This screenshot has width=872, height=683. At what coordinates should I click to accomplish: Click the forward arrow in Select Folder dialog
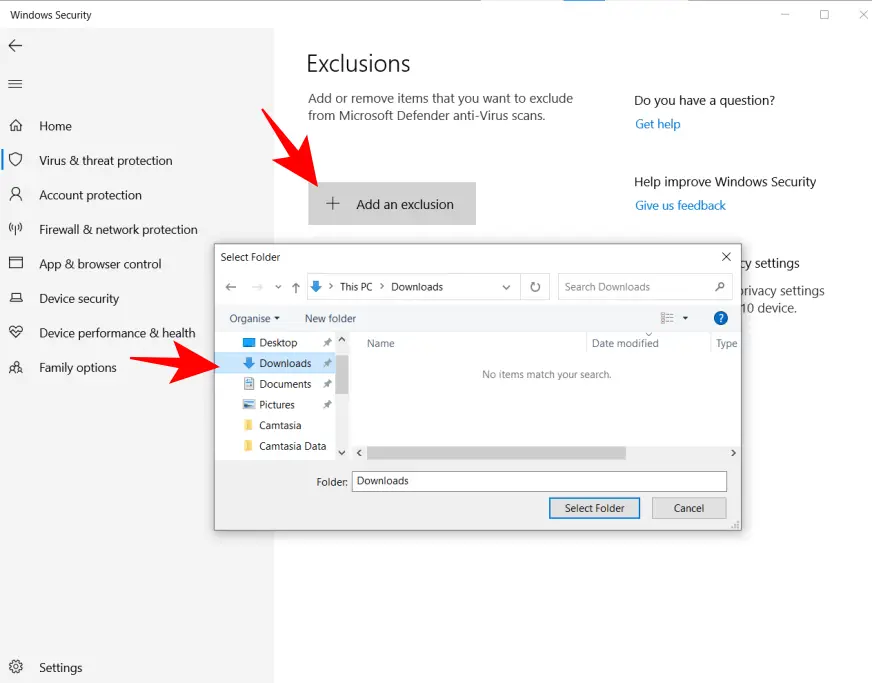(257, 287)
